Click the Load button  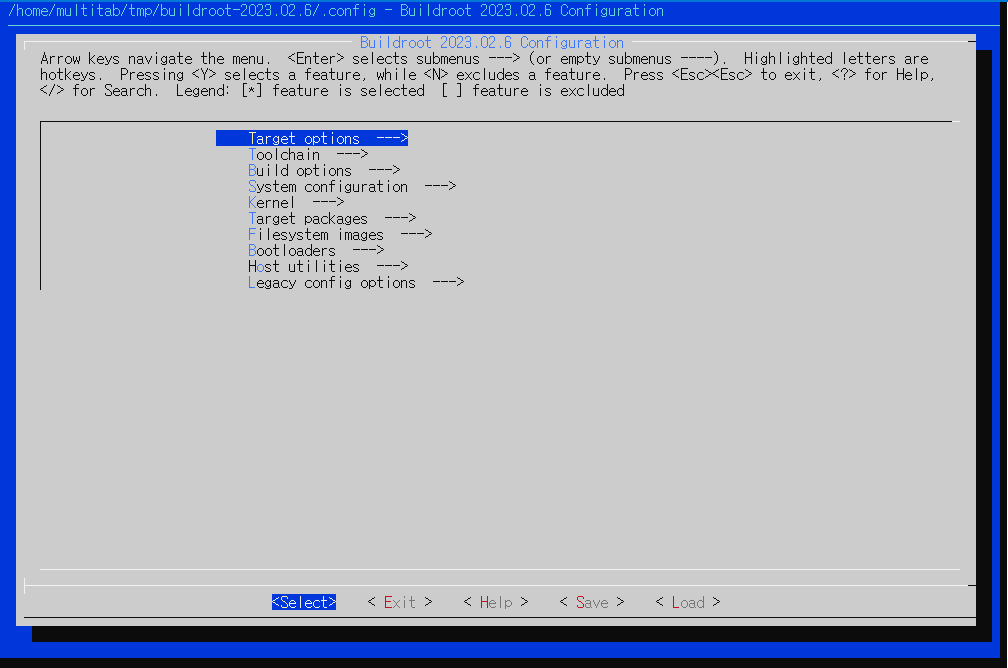coord(688,602)
